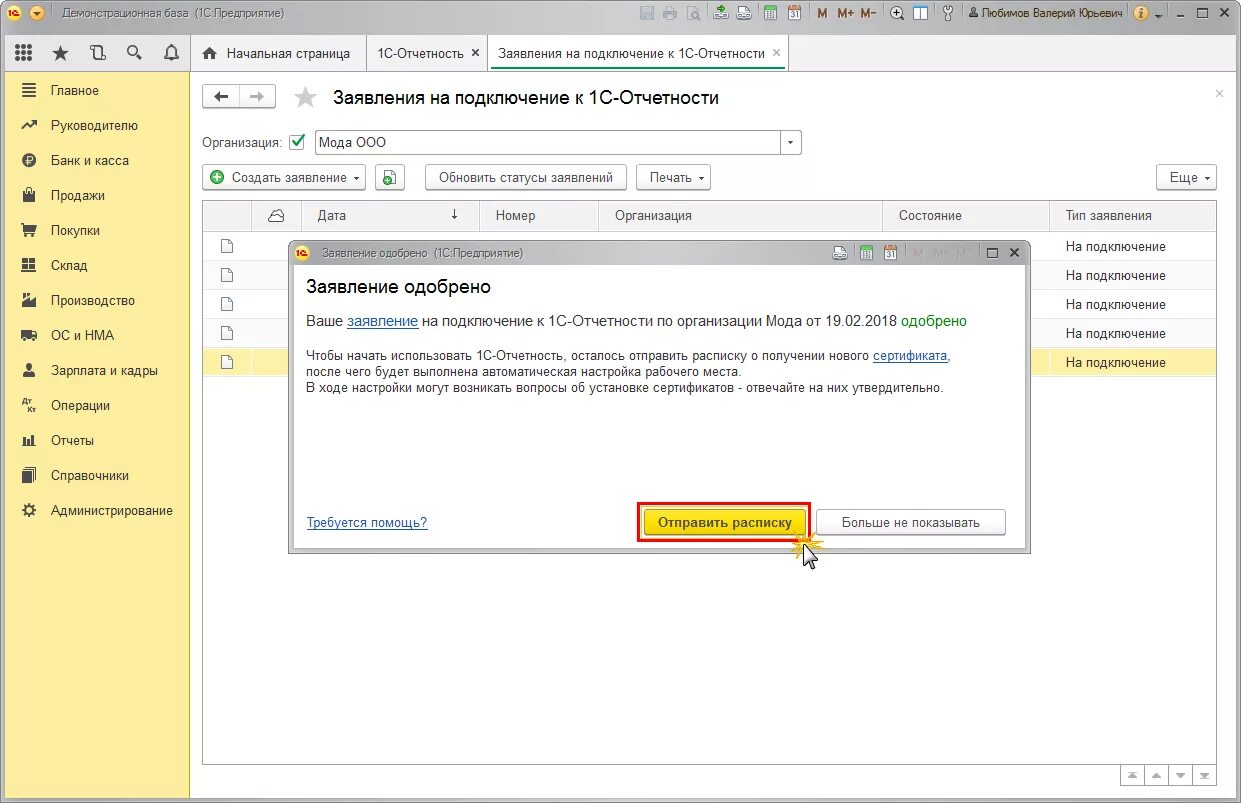Click the zoom magnifier icon in title bar
1241x803 pixels.
point(897,13)
